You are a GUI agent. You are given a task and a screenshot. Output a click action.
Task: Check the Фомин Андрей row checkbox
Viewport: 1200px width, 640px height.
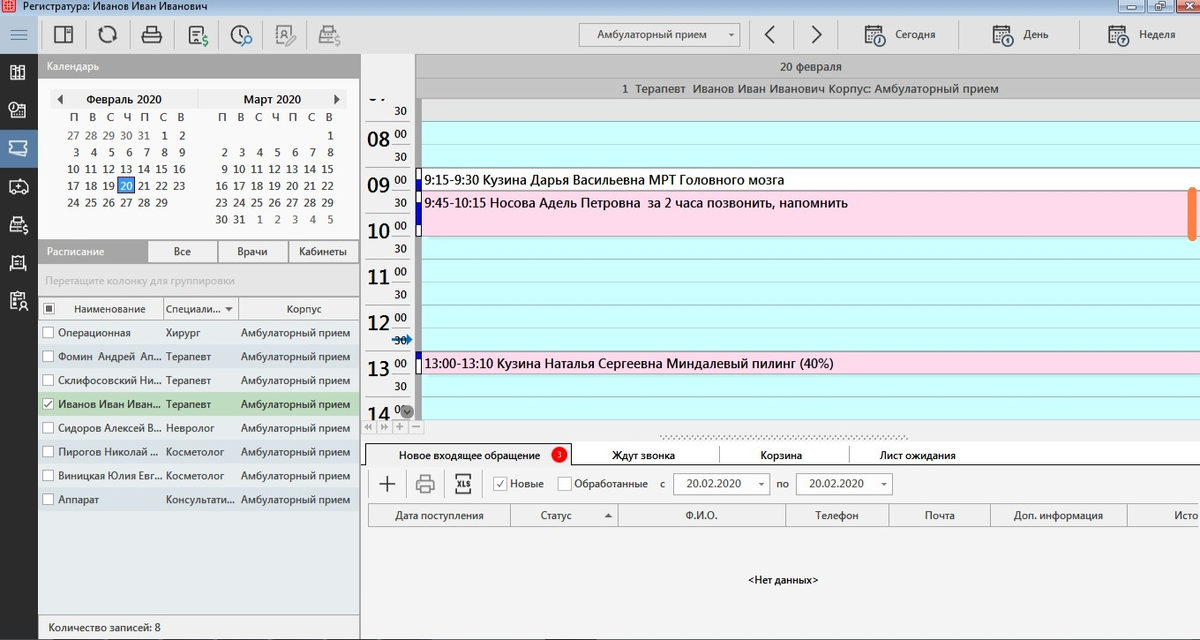click(48, 357)
